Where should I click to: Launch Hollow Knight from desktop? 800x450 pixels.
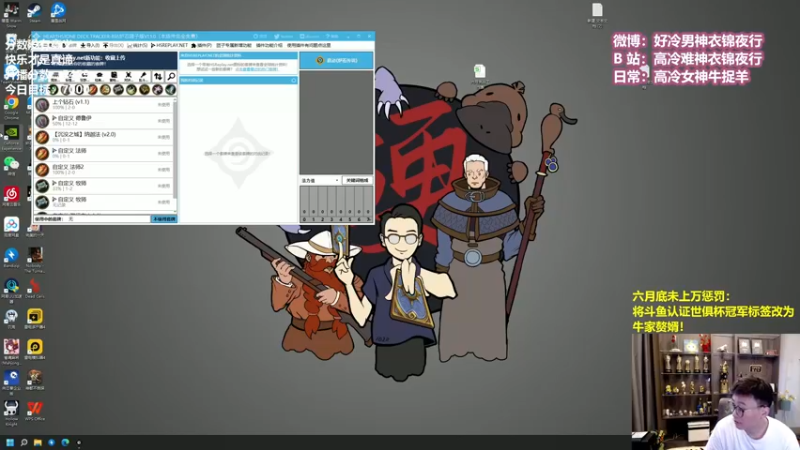11,412
